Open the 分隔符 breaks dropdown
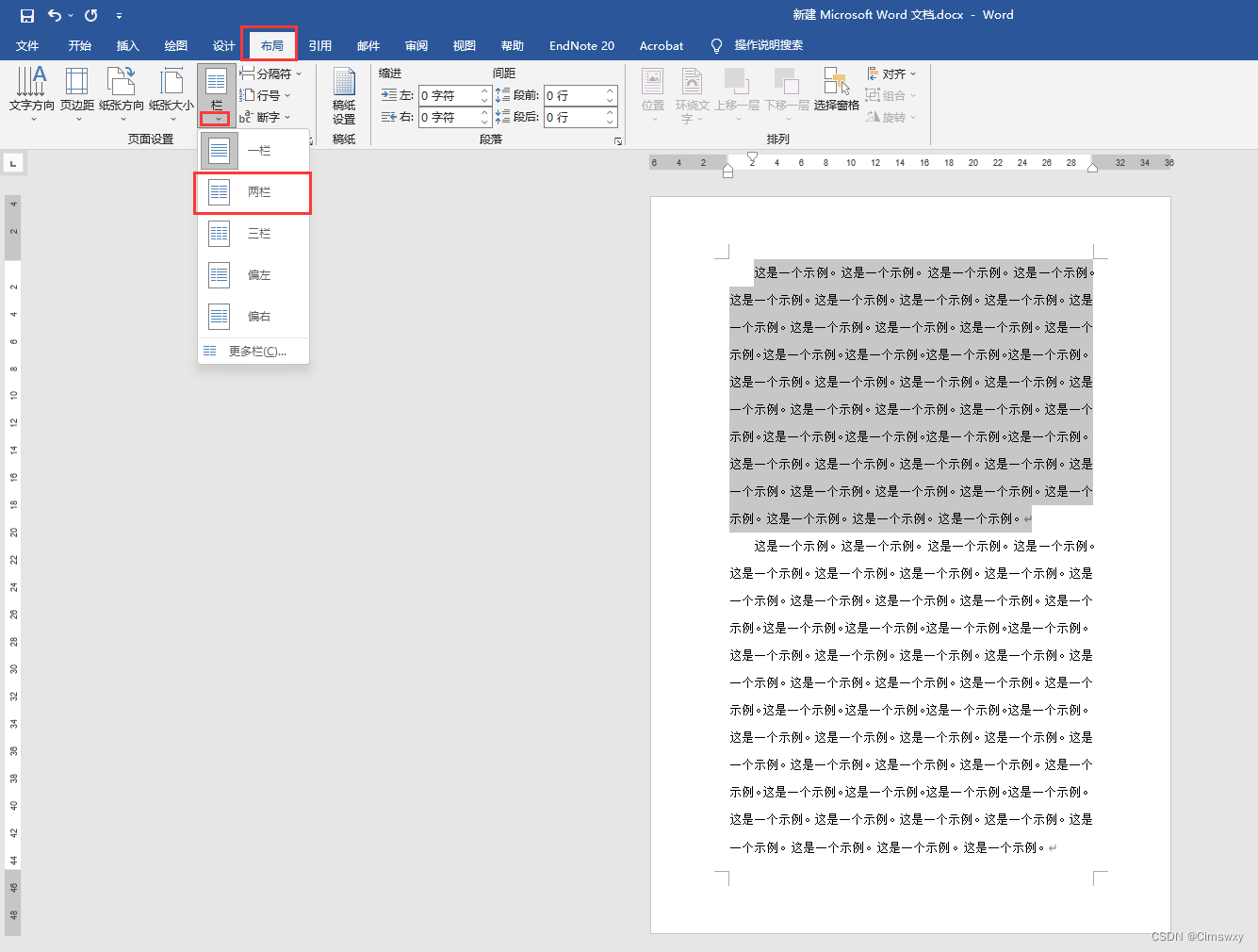 [x=270, y=74]
